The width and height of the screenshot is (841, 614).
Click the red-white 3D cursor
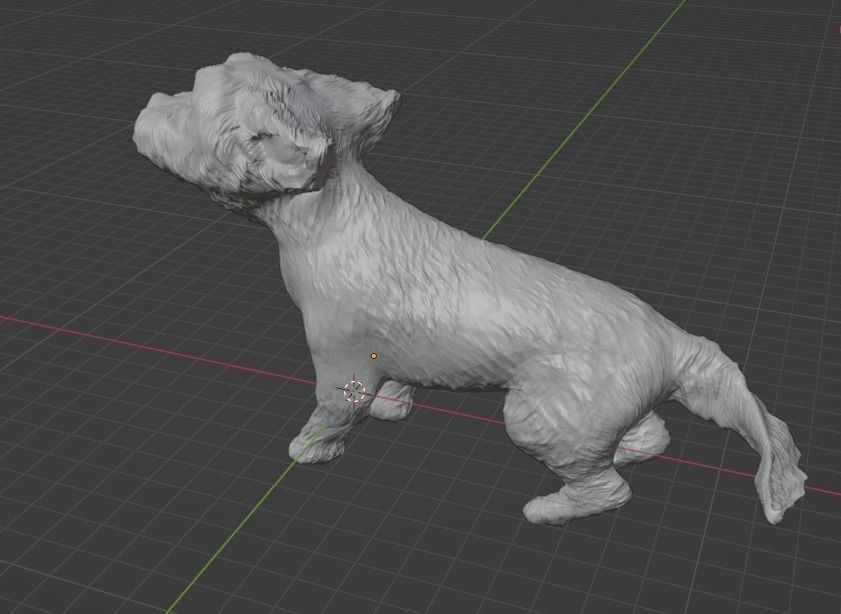tap(354, 391)
